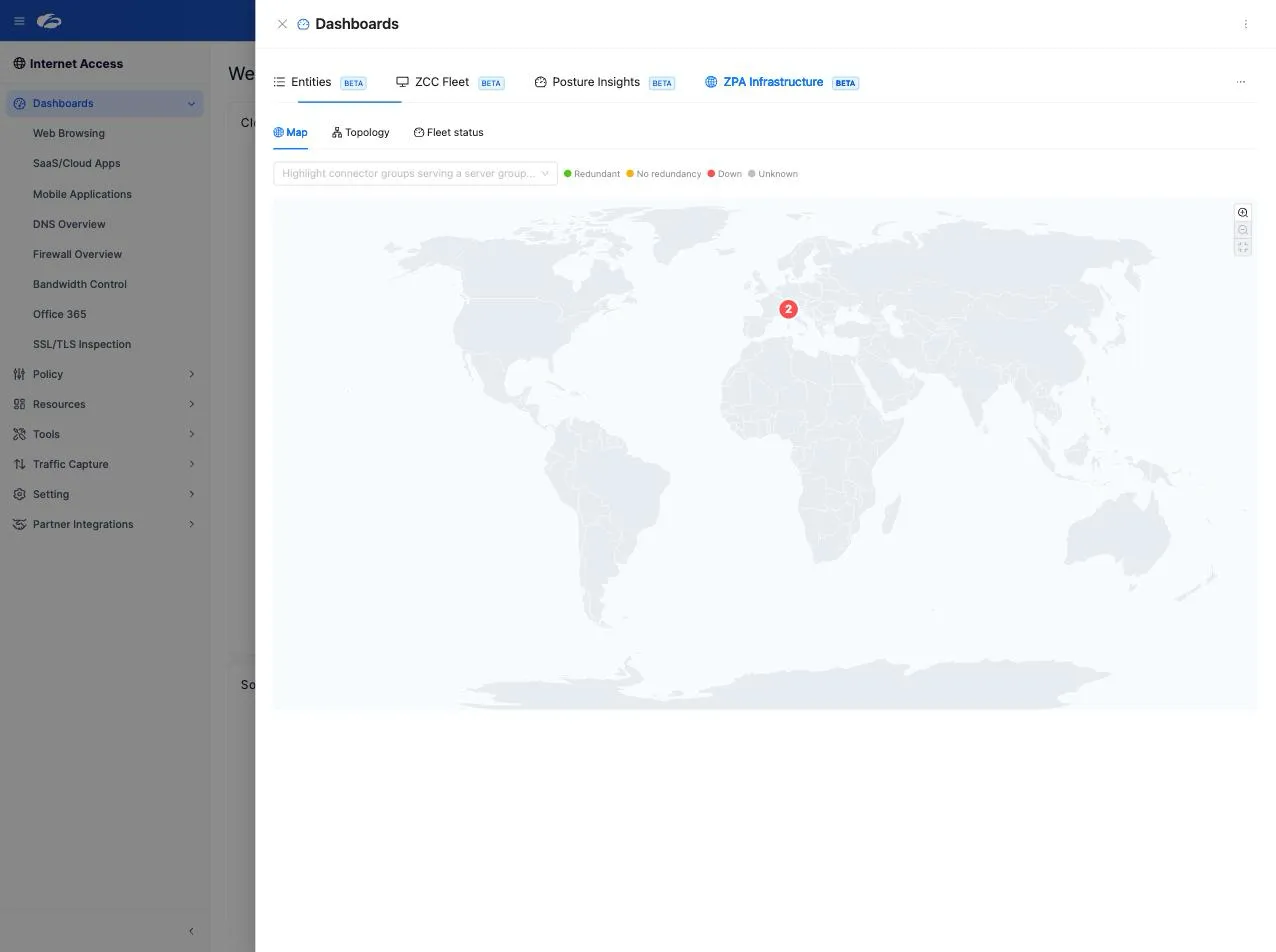Image resolution: width=1276 pixels, height=952 pixels.
Task: Expand the Traffic Capture menu chevron
Action: (x=191, y=464)
